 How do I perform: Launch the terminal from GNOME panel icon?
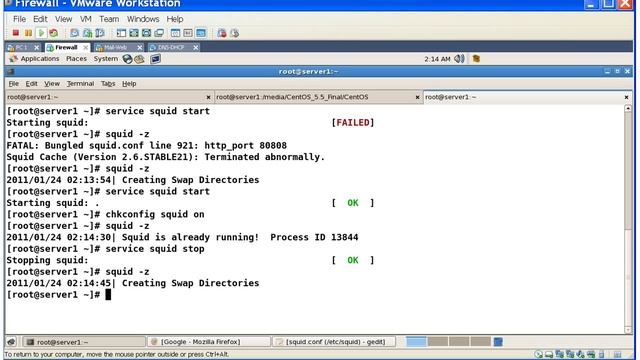tap(155, 59)
